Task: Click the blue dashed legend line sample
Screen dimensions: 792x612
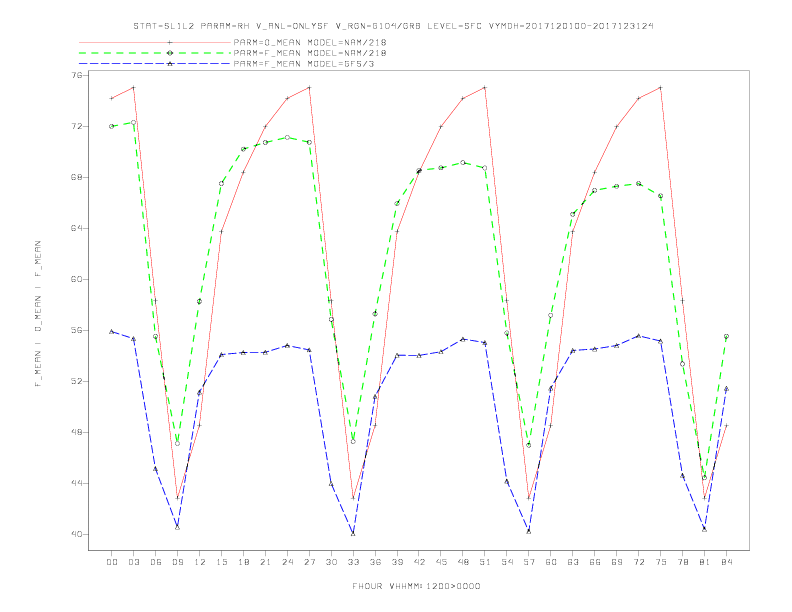Action: [155, 64]
